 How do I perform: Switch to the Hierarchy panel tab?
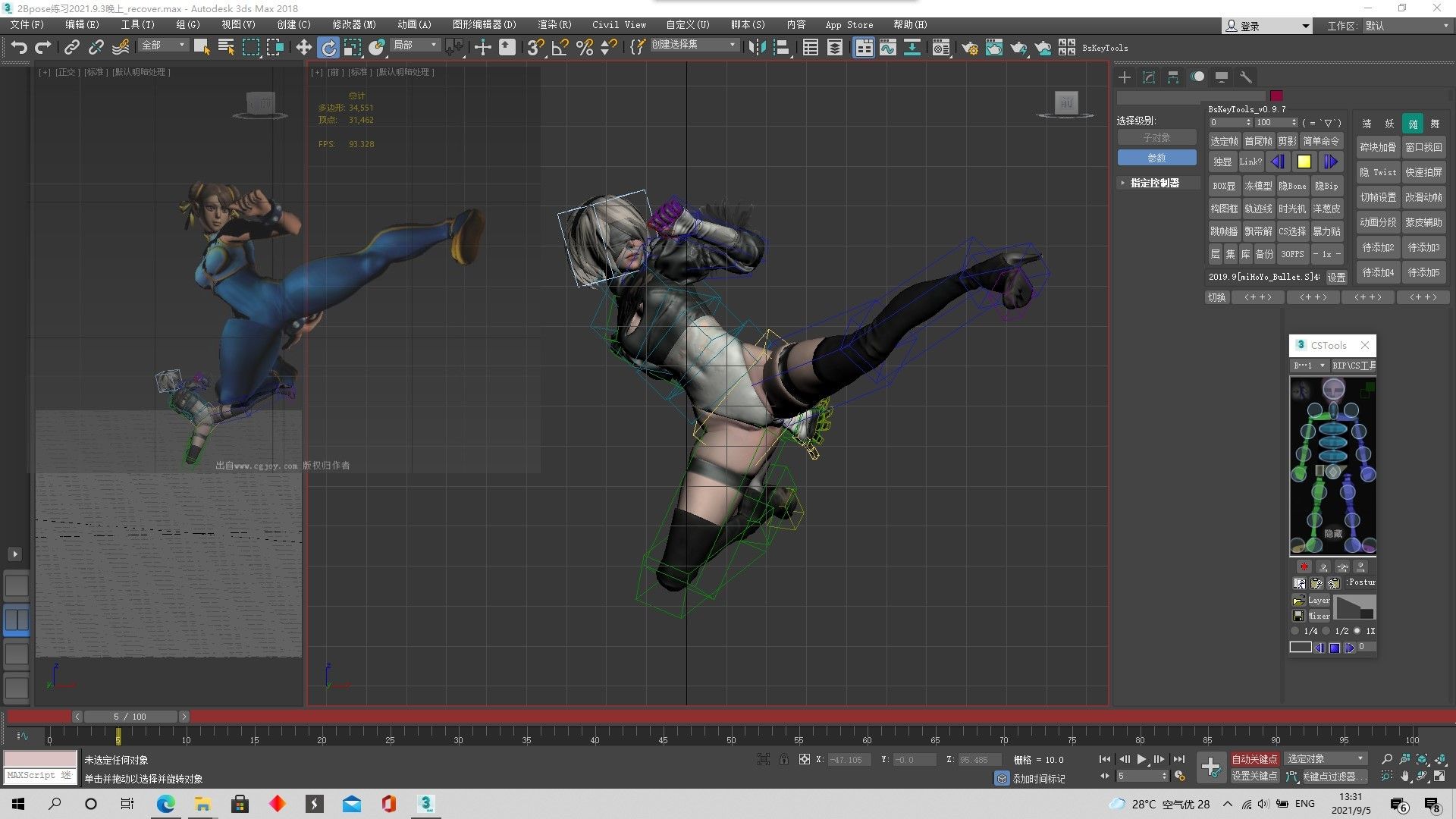tap(1173, 77)
